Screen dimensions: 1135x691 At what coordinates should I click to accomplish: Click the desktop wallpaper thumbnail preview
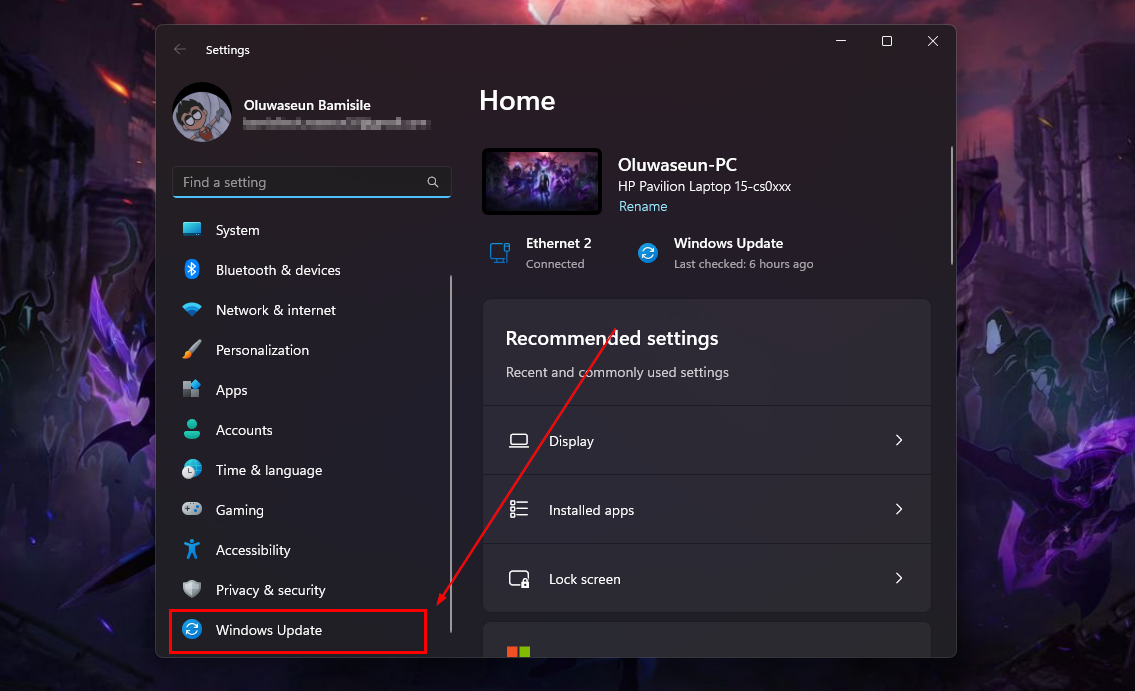[x=542, y=181]
